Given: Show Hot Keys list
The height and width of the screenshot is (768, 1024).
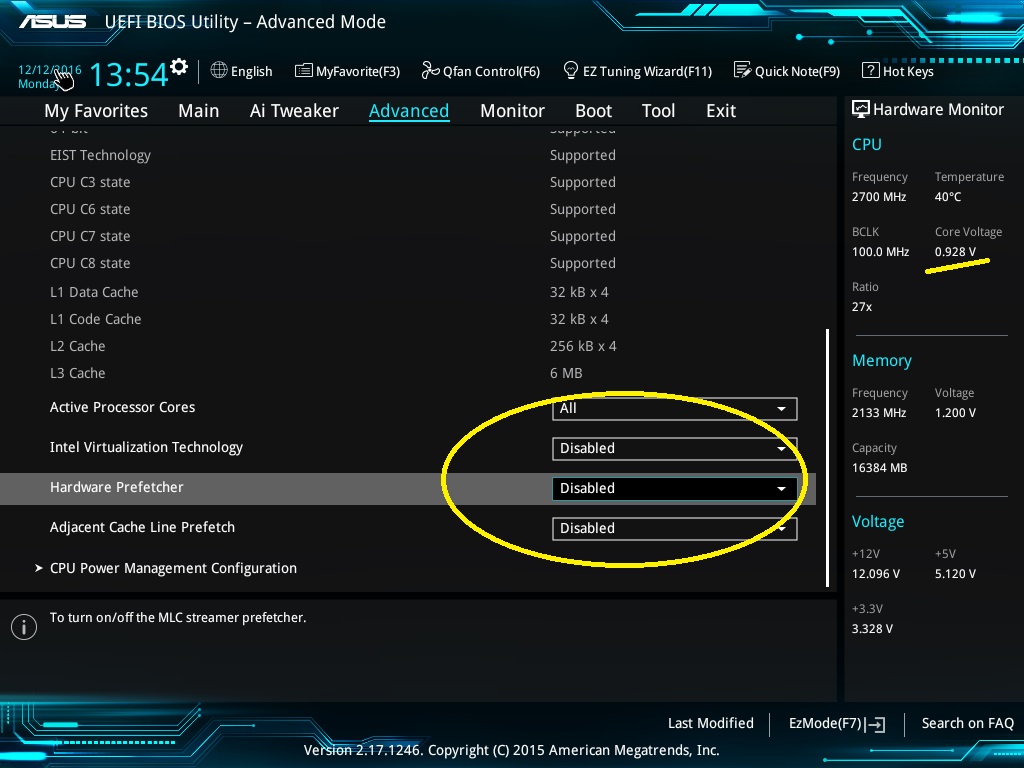Looking at the screenshot, I should 898,71.
